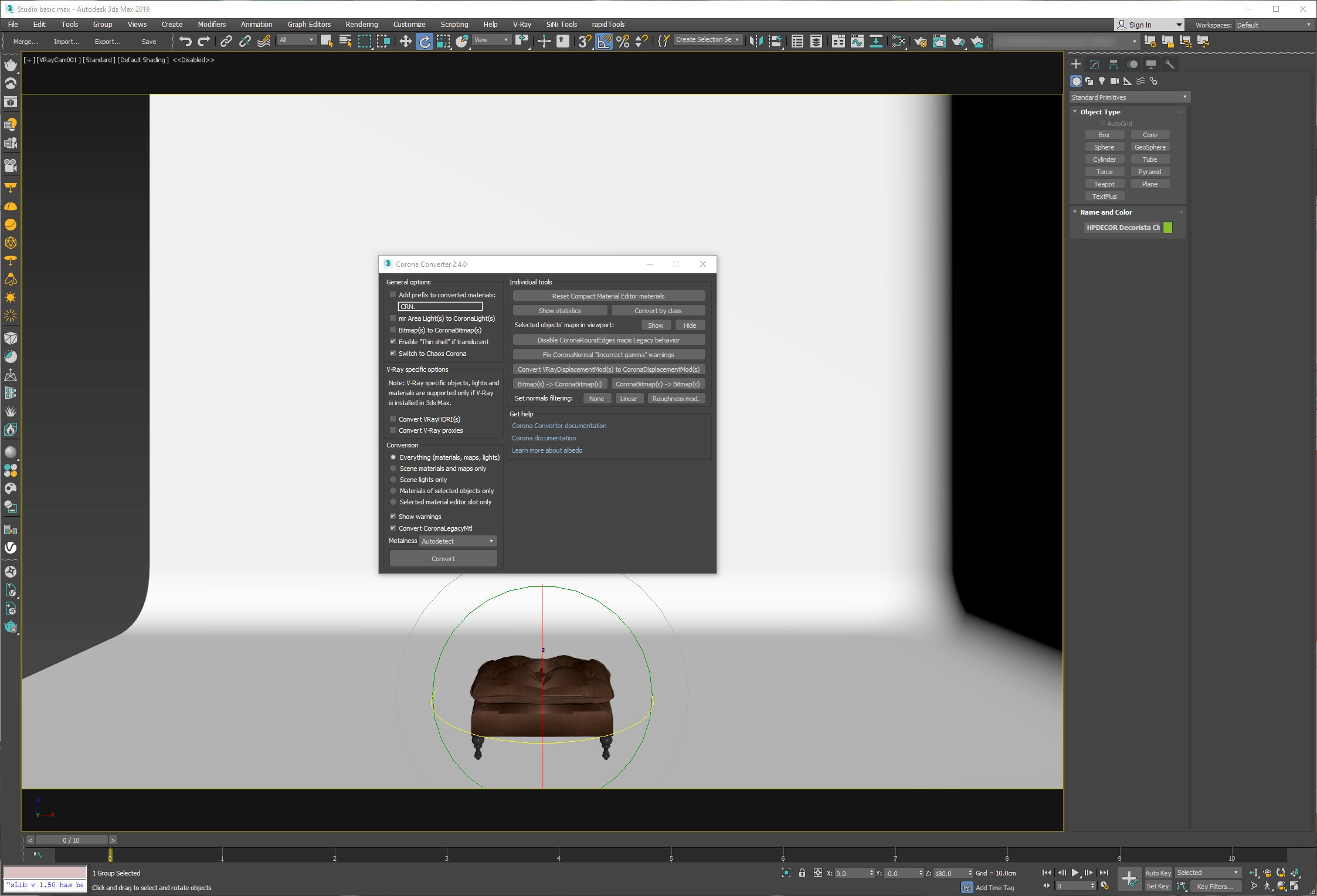Click the Undo arrow icon
Screen dimensions: 1317x896
185,41
